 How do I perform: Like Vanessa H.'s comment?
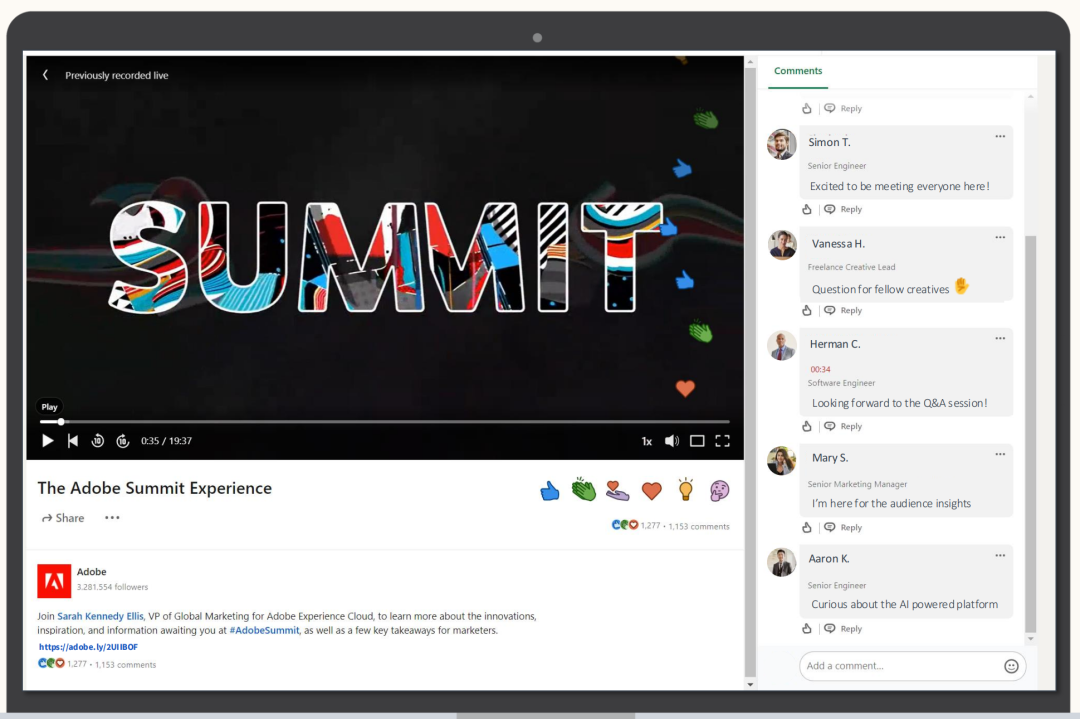point(807,311)
